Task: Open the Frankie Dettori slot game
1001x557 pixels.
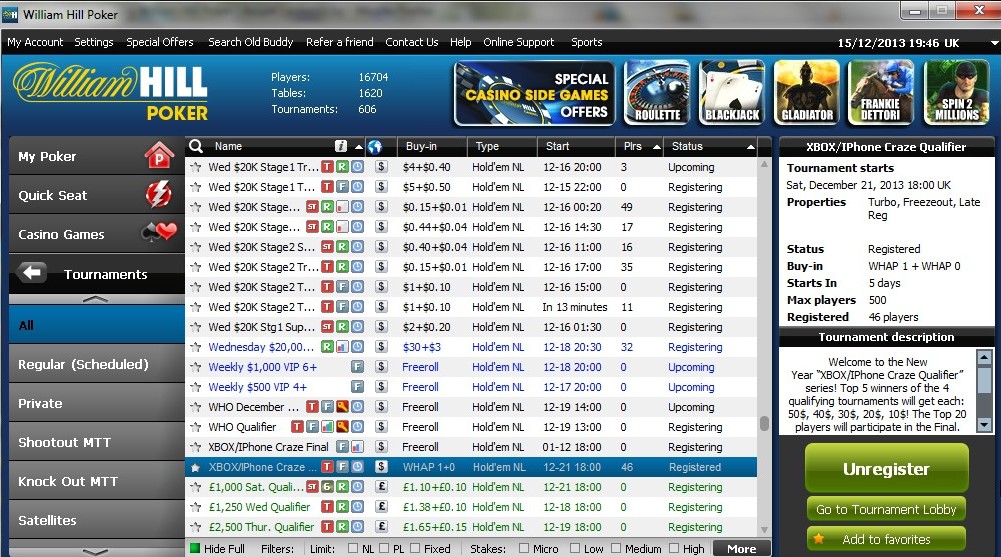Action: pos(881,93)
